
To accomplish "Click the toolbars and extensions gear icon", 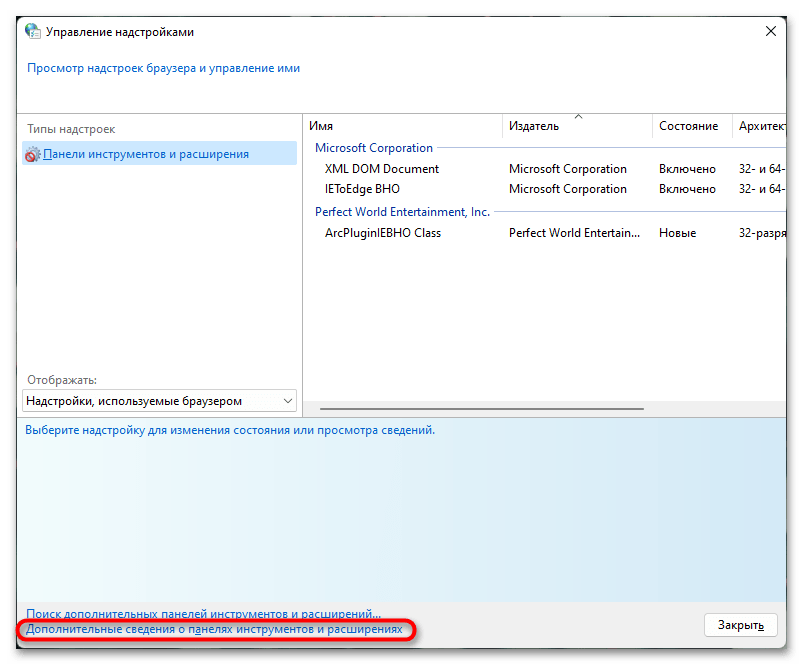I will pyautogui.click(x=32, y=154).
